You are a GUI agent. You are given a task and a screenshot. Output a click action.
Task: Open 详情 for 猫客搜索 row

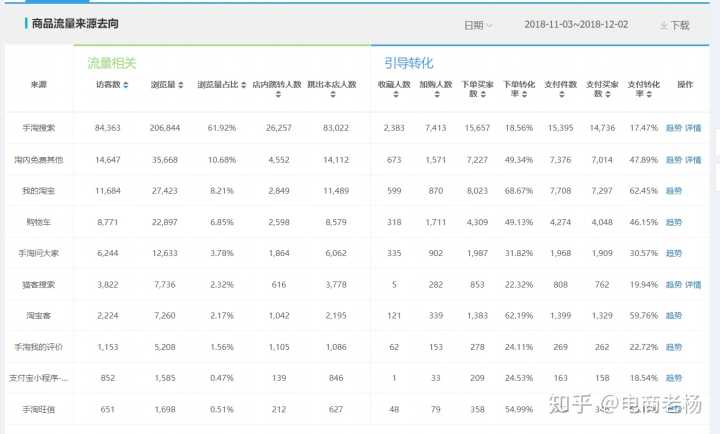click(693, 284)
